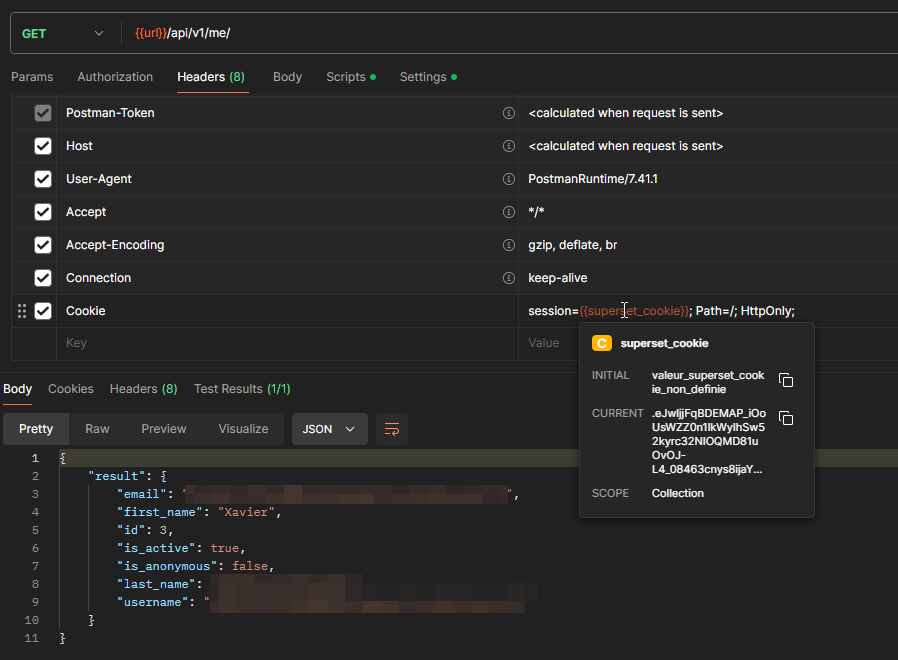Click the empty Key input field
The height and width of the screenshot is (660, 898).
click(287, 343)
